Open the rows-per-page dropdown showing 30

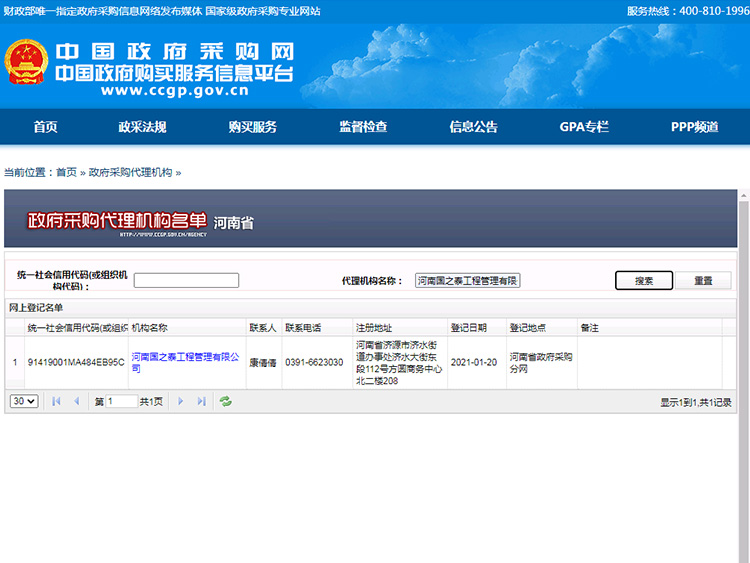click(x=24, y=401)
